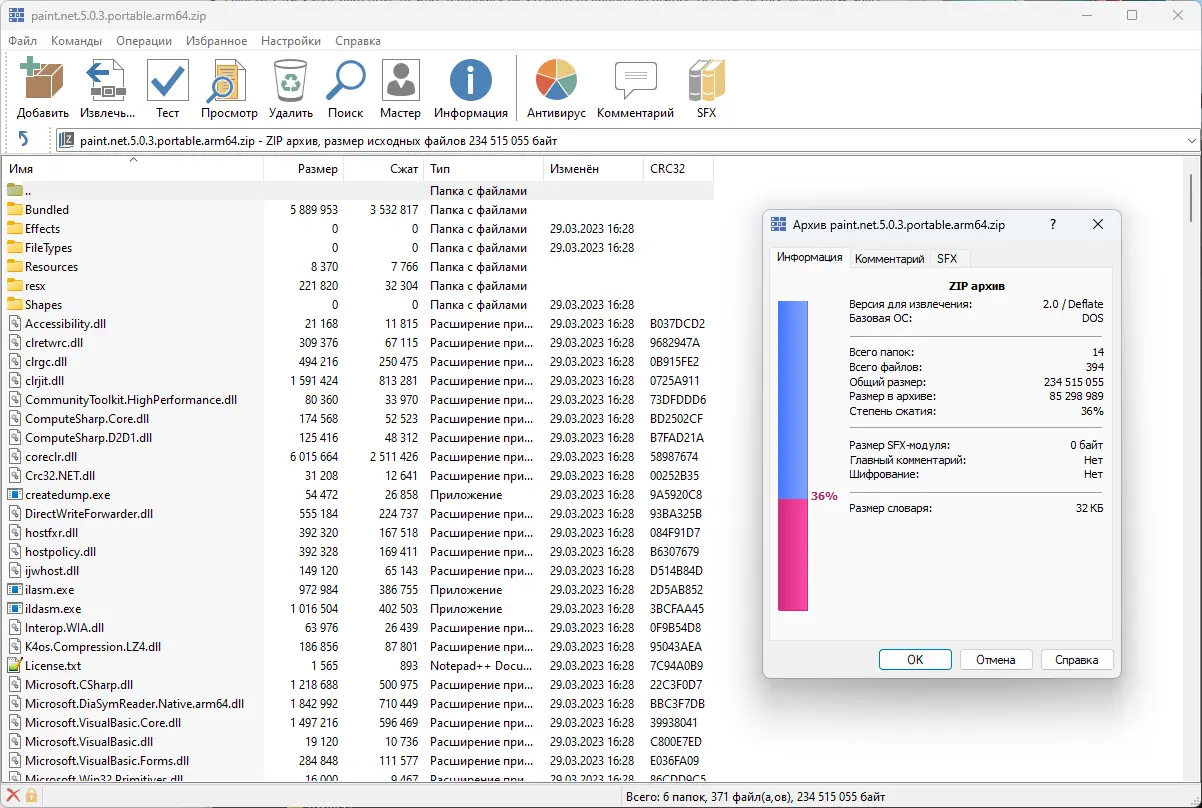Click the Информация toolbar icon

(x=471, y=80)
